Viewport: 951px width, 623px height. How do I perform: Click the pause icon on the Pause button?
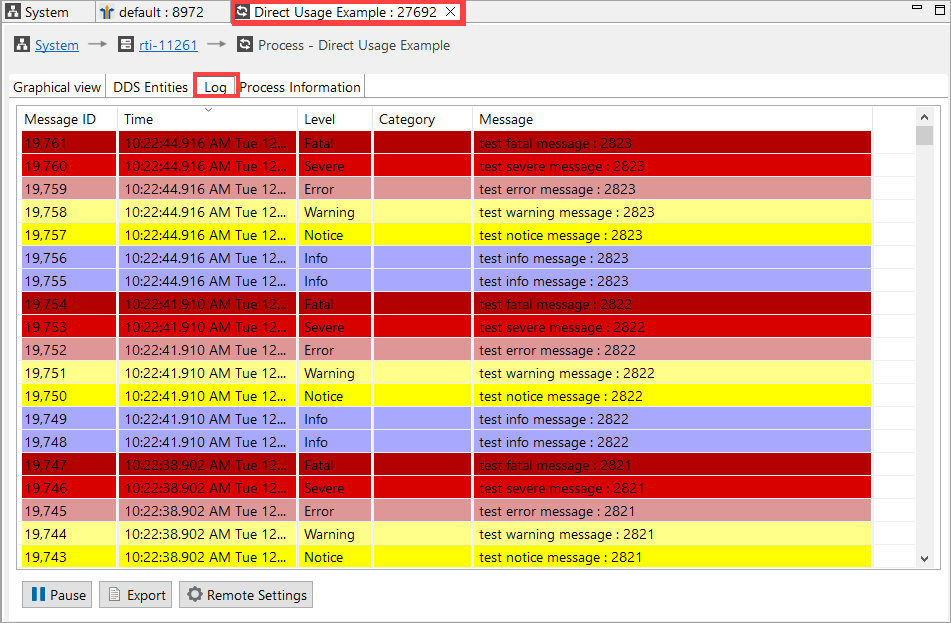tap(38, 594)
